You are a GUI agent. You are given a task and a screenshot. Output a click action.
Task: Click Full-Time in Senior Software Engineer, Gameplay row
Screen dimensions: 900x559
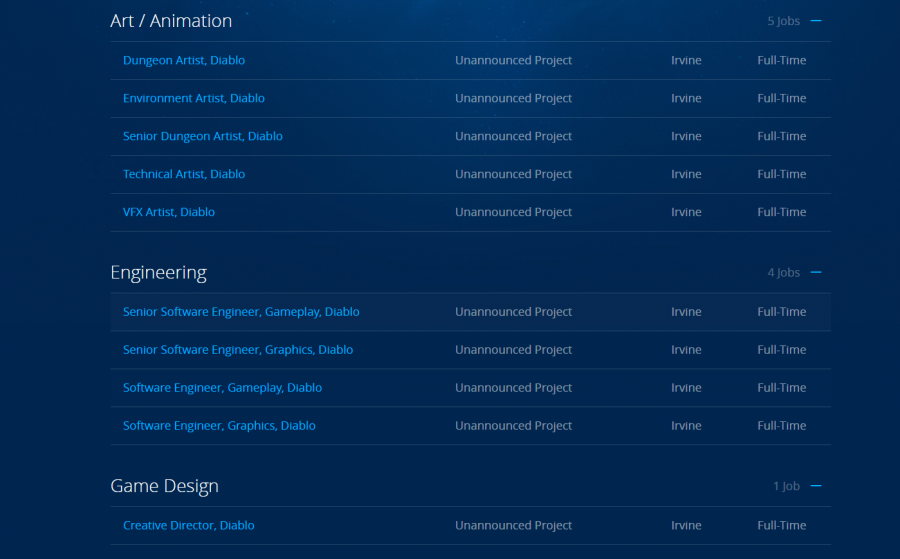[x=781, y=312]
